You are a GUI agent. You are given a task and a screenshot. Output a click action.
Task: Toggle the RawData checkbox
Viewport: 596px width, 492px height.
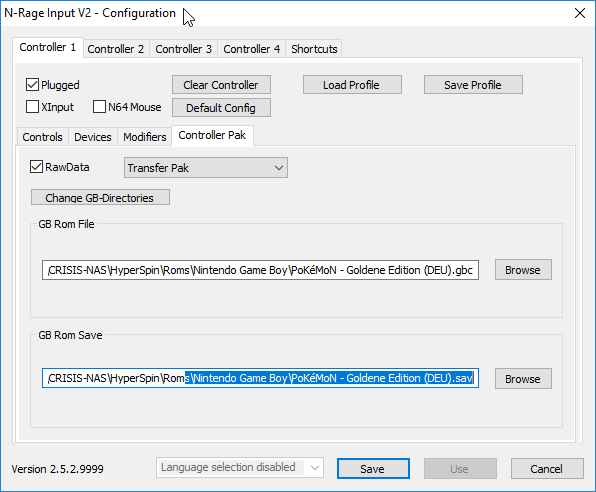[x=36, y=167]
